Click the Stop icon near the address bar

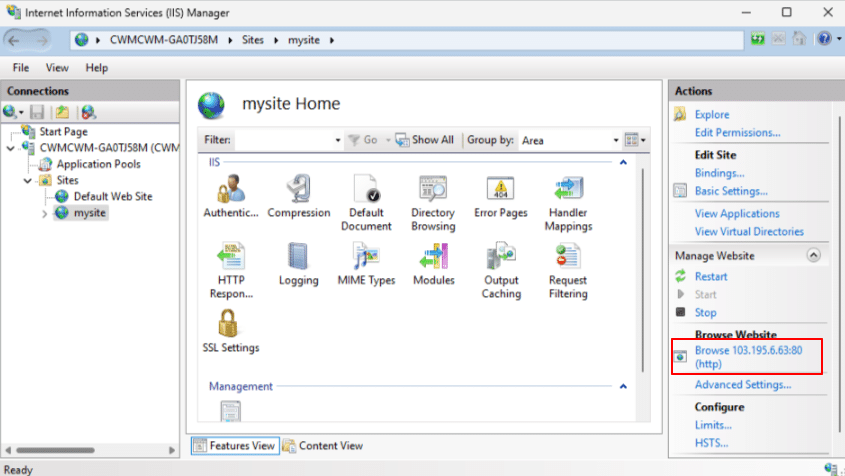779,39
